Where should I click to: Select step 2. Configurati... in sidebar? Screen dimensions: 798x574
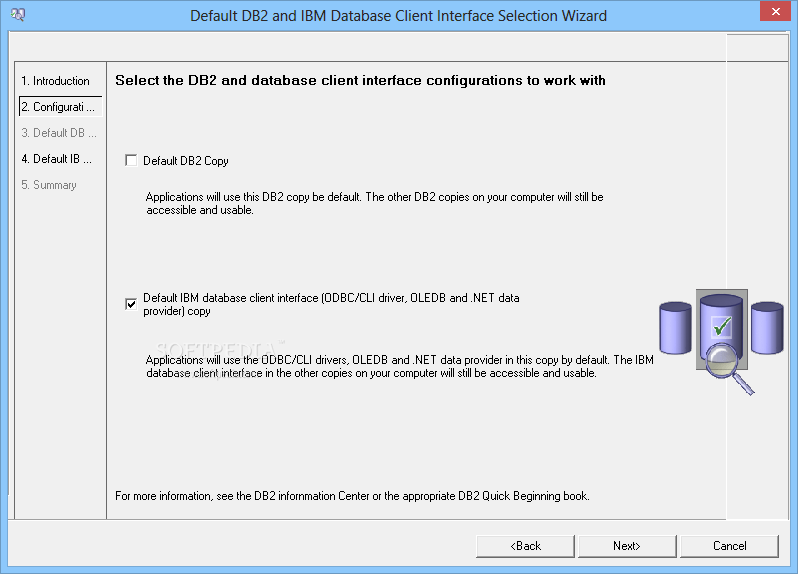coord(60,107)
